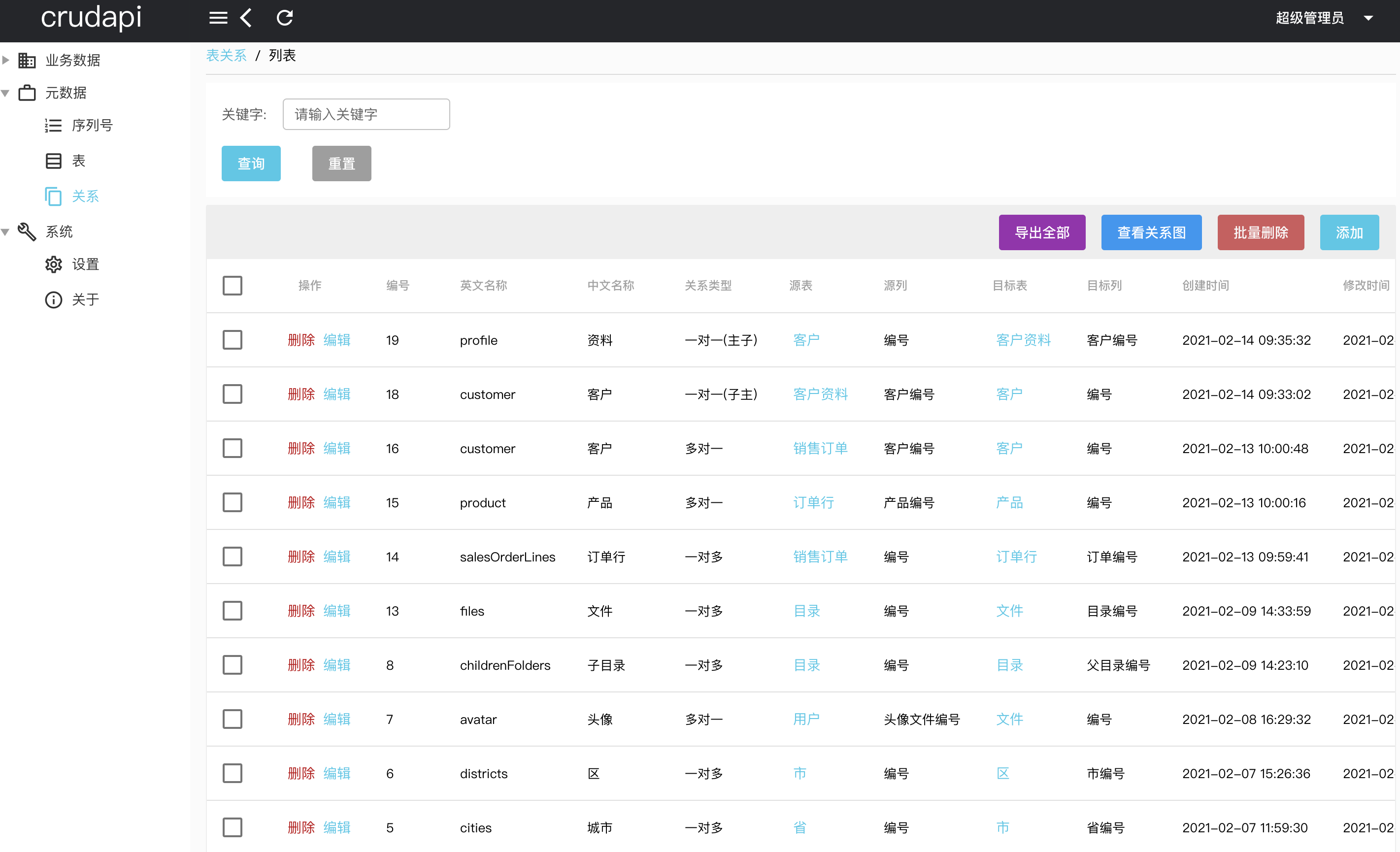Select the 关系 relationships sidebar icon

(x=53, y=196)
